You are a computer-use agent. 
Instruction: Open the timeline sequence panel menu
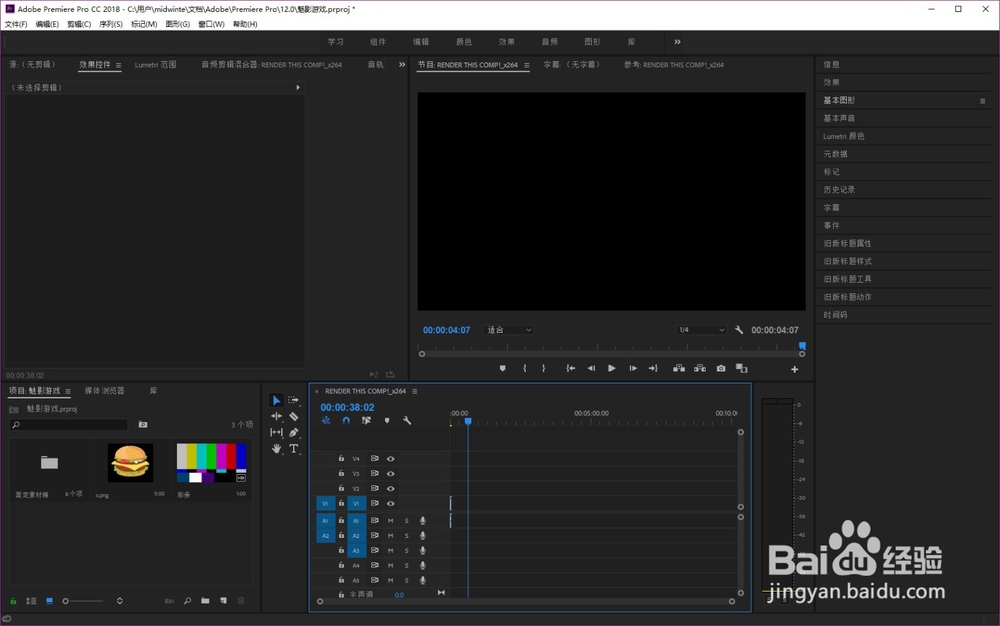[x=415, y=391]
